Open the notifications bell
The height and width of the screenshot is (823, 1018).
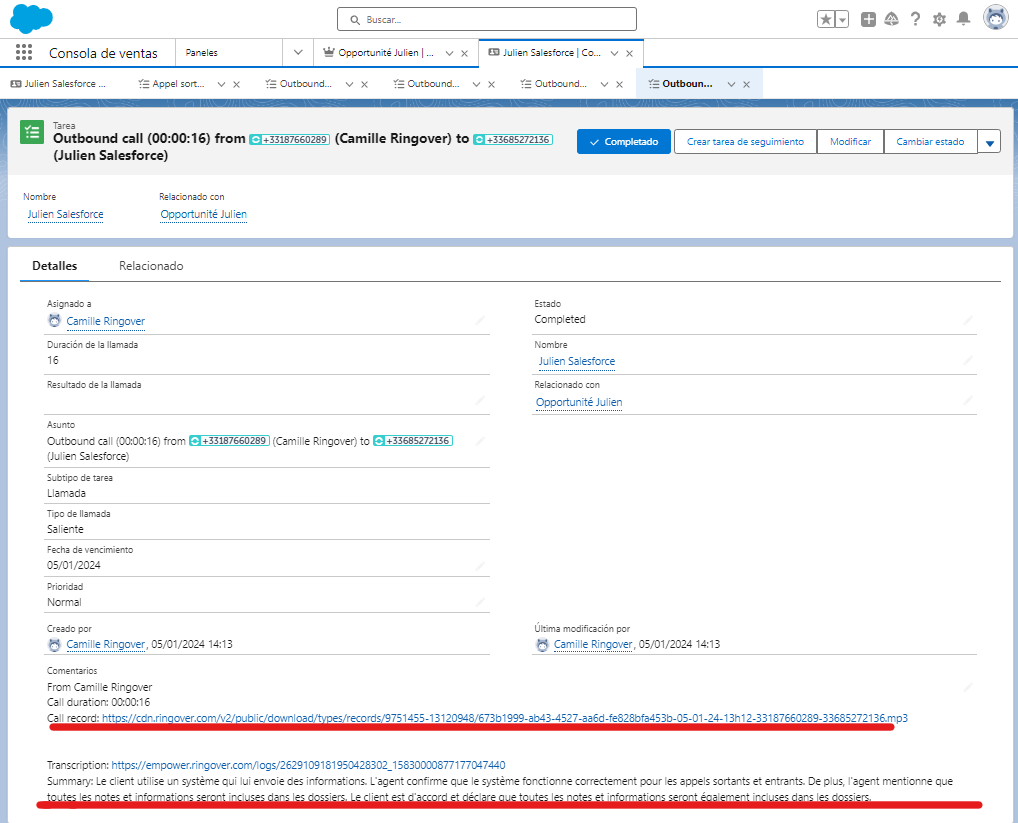point(963,19)
